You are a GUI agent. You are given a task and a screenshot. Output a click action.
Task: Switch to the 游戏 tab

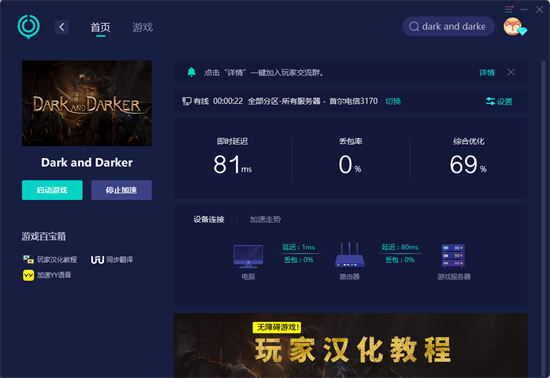pyautogui.click(x=142, y=27)
